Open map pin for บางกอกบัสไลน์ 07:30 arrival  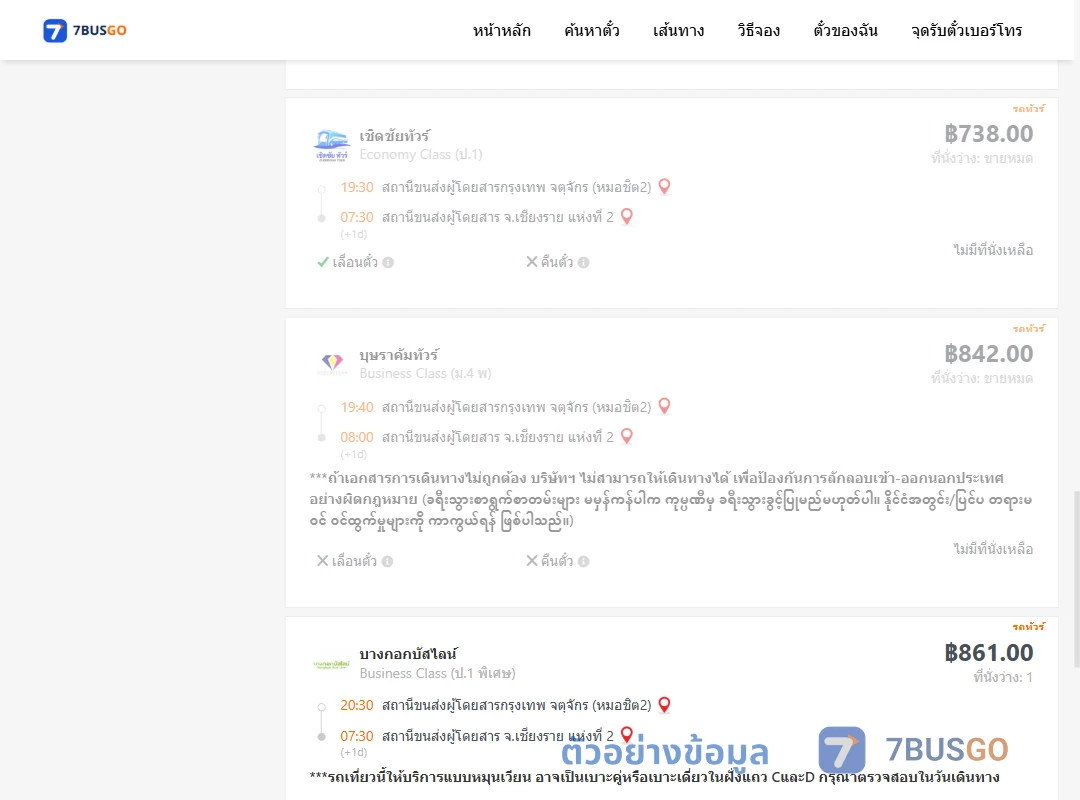[627, 735]
